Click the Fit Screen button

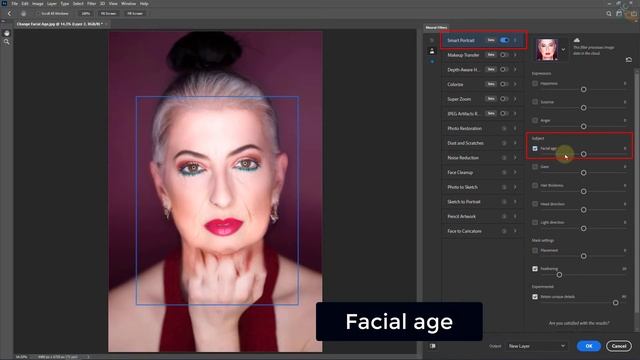(x=108, y=13)
